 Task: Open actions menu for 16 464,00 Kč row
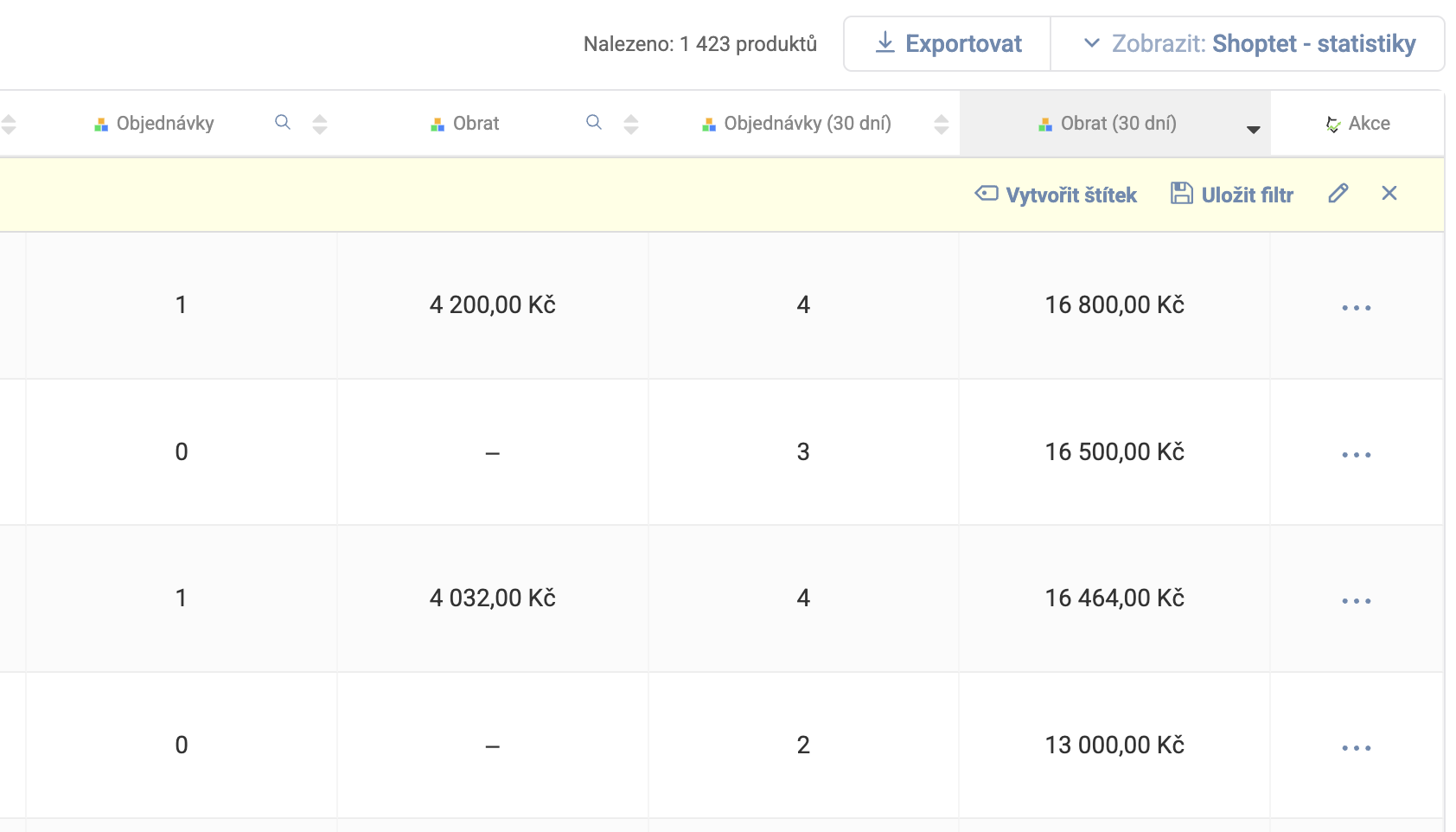pyautogui.click(x=1356, y=601)
